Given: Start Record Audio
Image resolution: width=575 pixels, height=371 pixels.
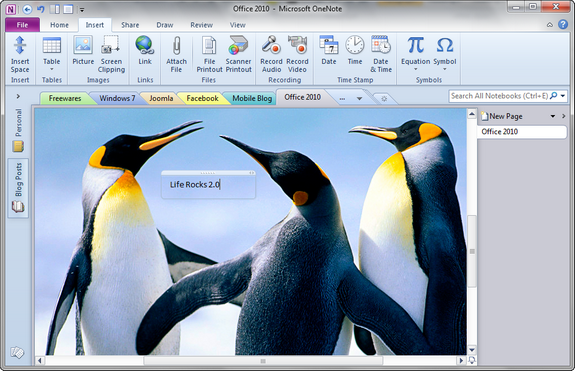Looking at the screenshot, I should [271, 54].
